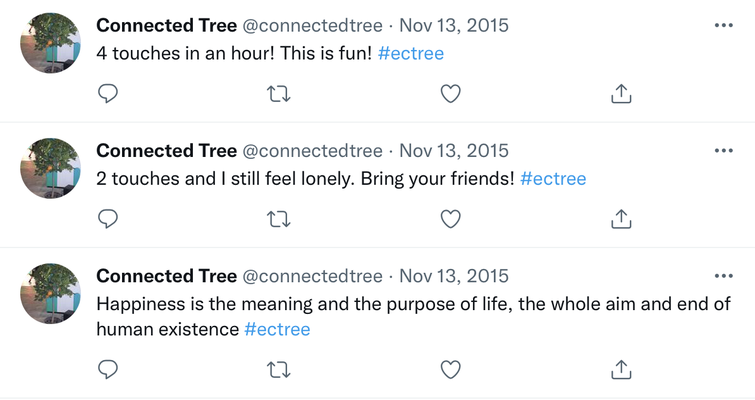Screen dimensions: 755x400
Task: Open #ectree hashtag after "Bring your friends!"
Action: tap(553, 179)
